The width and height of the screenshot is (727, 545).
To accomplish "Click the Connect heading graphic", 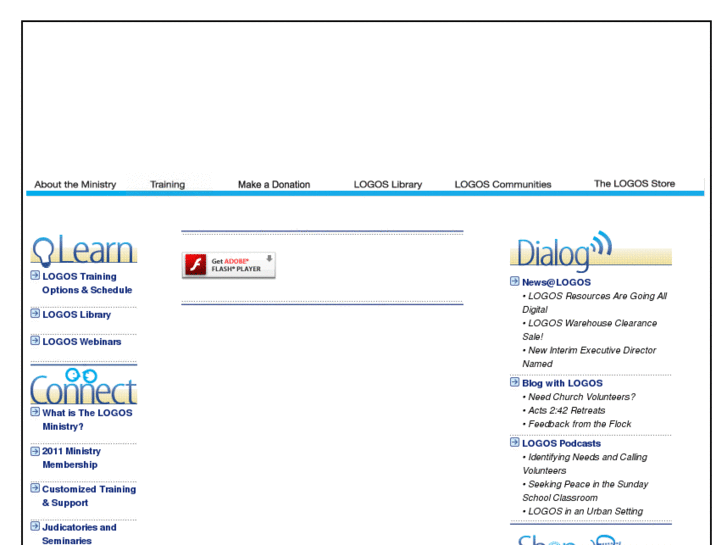I will click(x=83, y=386).
